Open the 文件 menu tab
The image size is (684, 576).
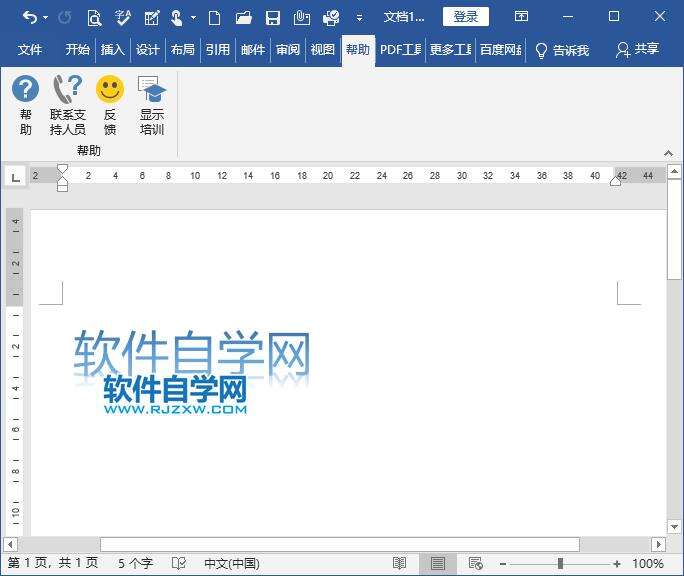click(30, 49)
